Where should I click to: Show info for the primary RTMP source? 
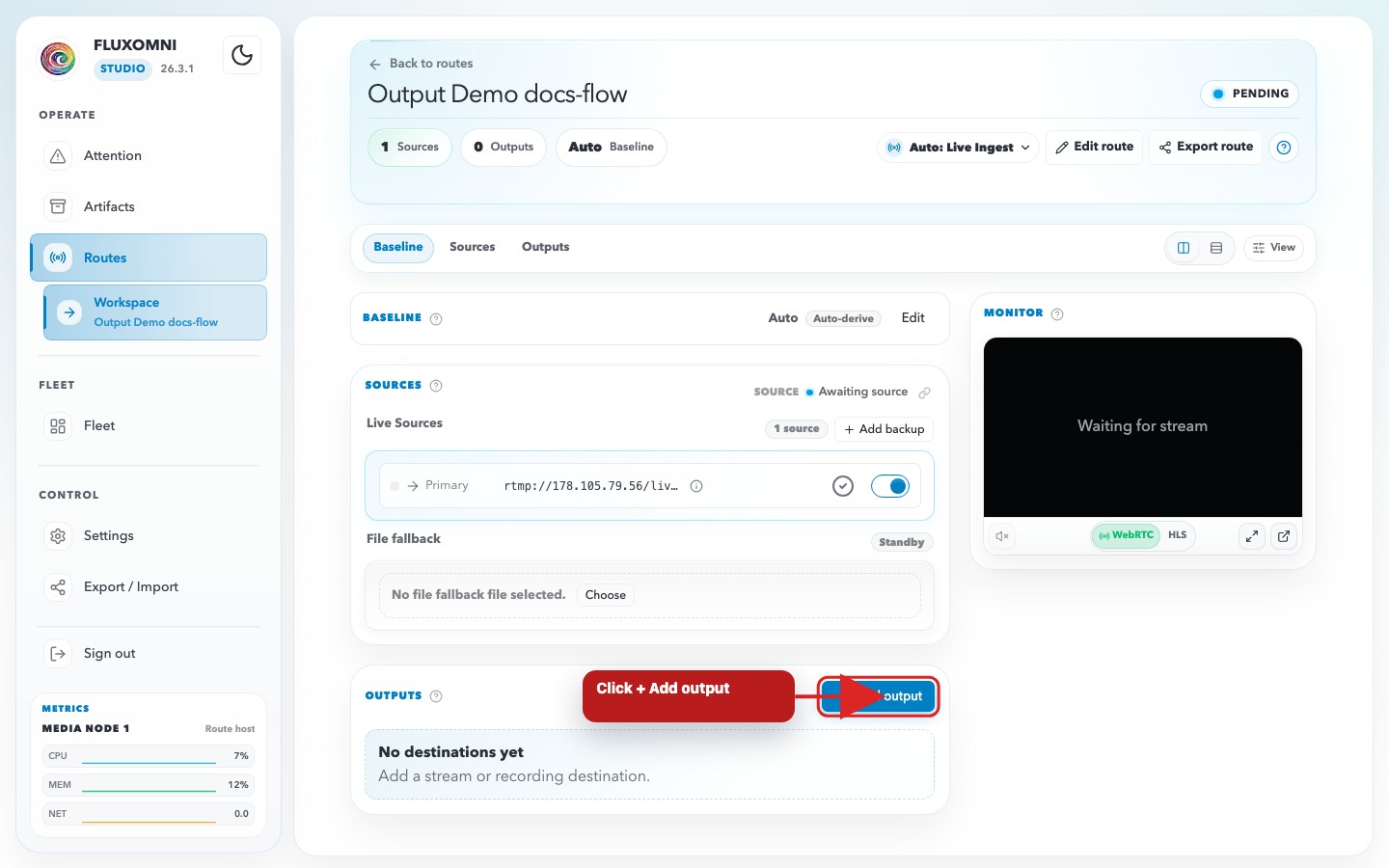(696, 486)
